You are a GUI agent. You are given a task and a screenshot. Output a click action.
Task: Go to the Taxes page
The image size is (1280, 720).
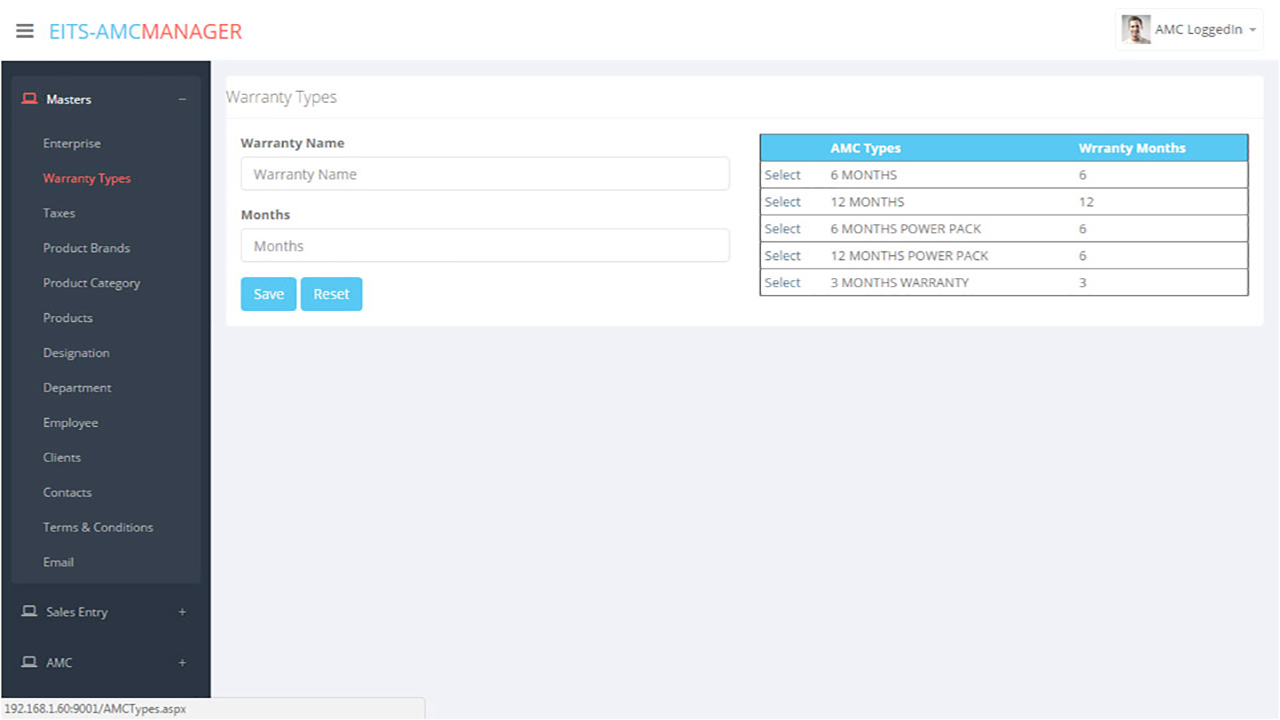59,213
